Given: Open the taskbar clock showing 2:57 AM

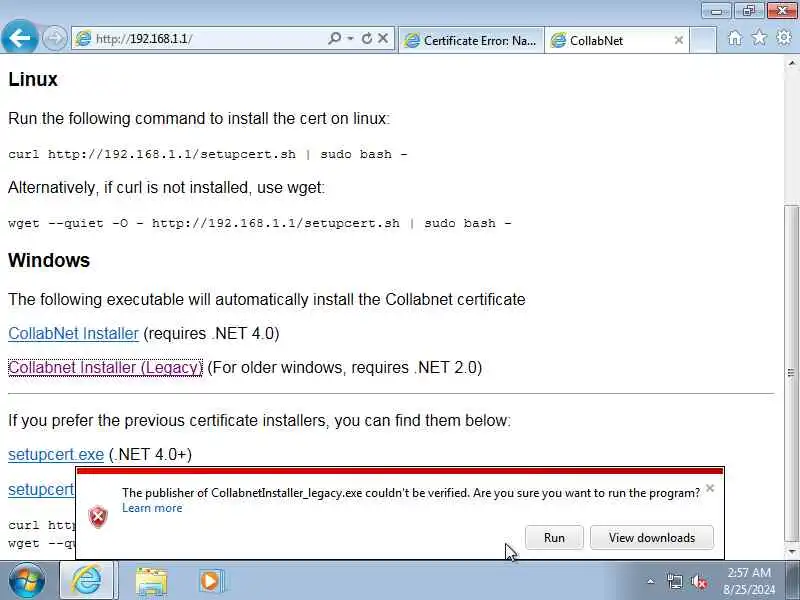Looking at the screenshot, I should pyautogui.click(x=749, y=581).
